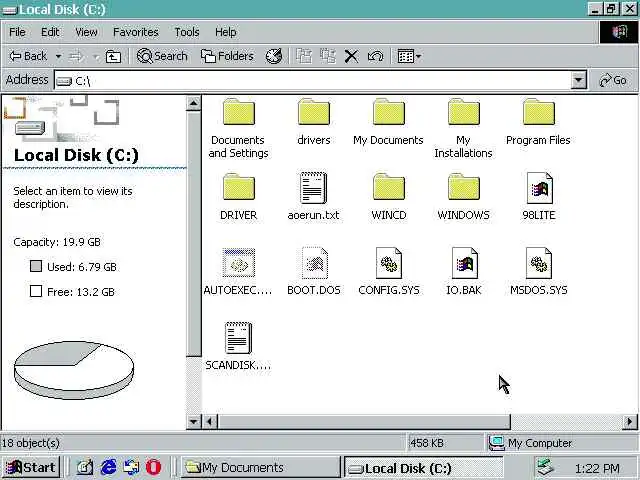Click the C:\ address field
The width and height of the screenshot is (640, 480).
click(x=313, y=80)
